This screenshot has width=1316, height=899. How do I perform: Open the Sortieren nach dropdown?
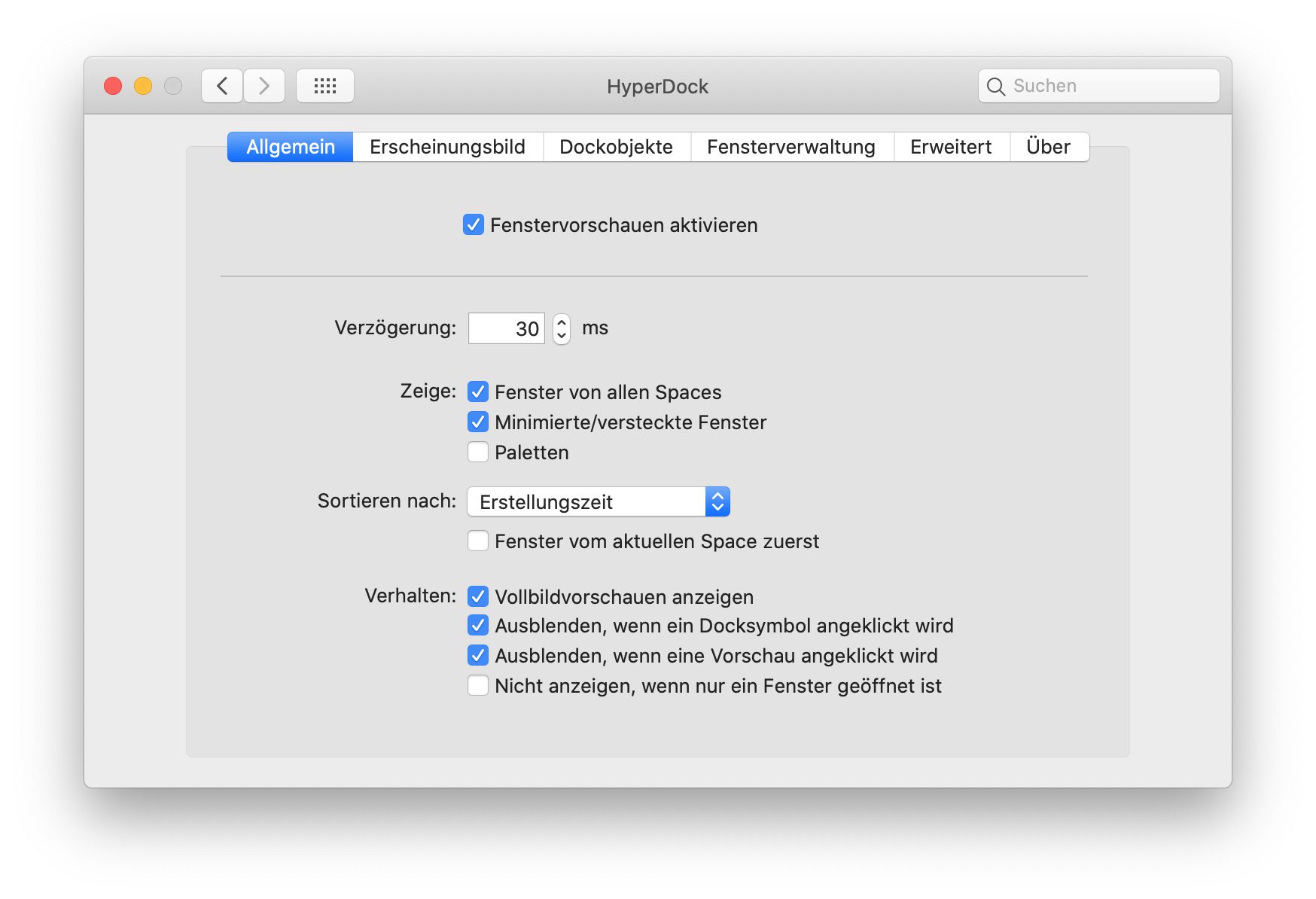coord(598,501)
